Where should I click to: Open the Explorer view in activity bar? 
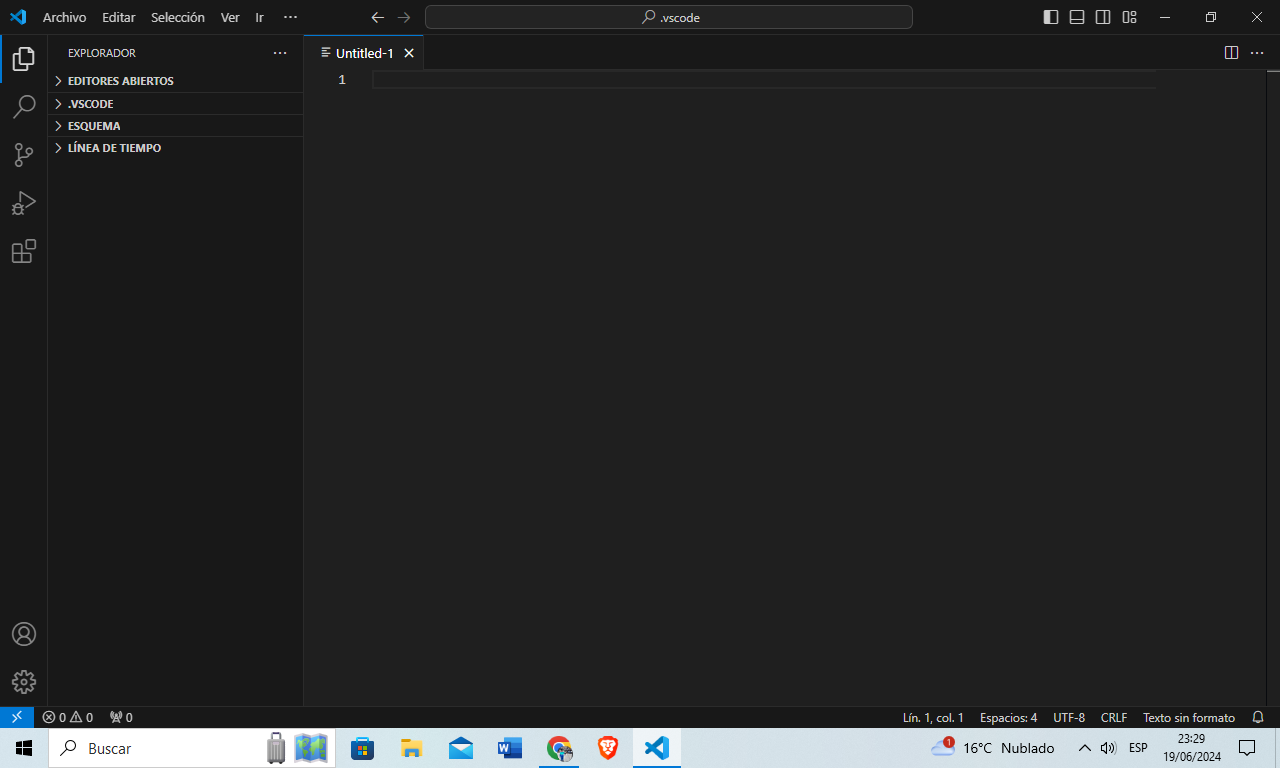pos(24,58)
